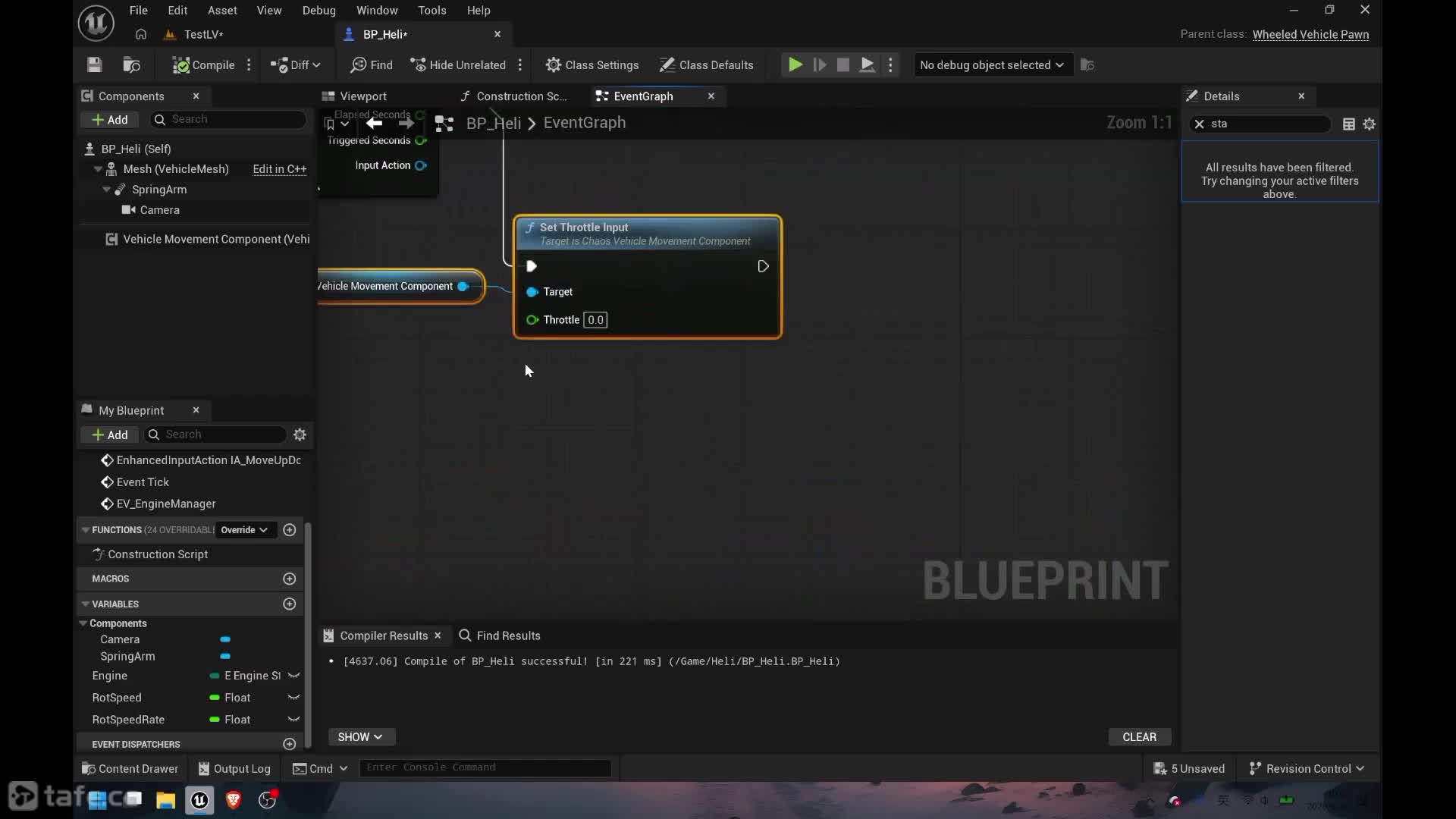The image size is (1456, 819).
Task: Open the Tools menu
Action: [x=431, y=11]
